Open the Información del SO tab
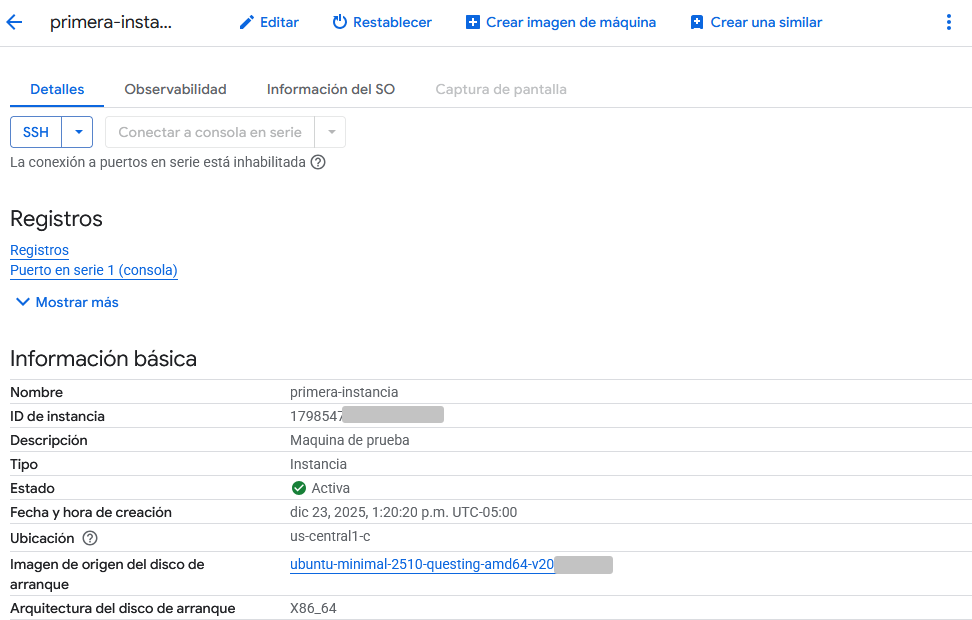Screen dimensions: 972x620 pos(330,89)
